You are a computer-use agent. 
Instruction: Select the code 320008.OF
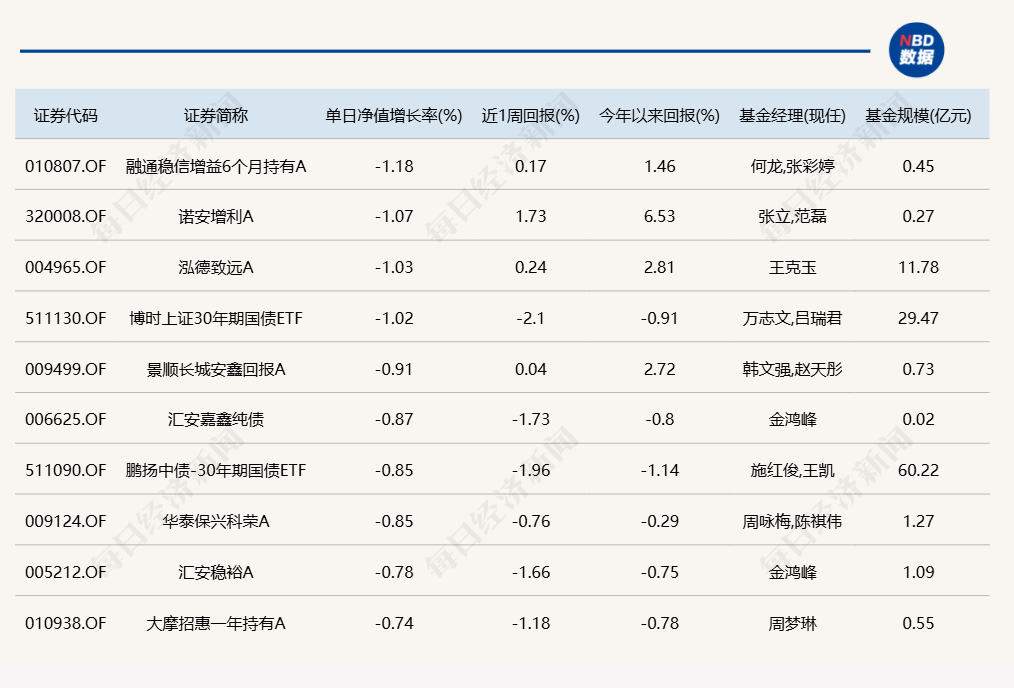click(x=66, y=216)
